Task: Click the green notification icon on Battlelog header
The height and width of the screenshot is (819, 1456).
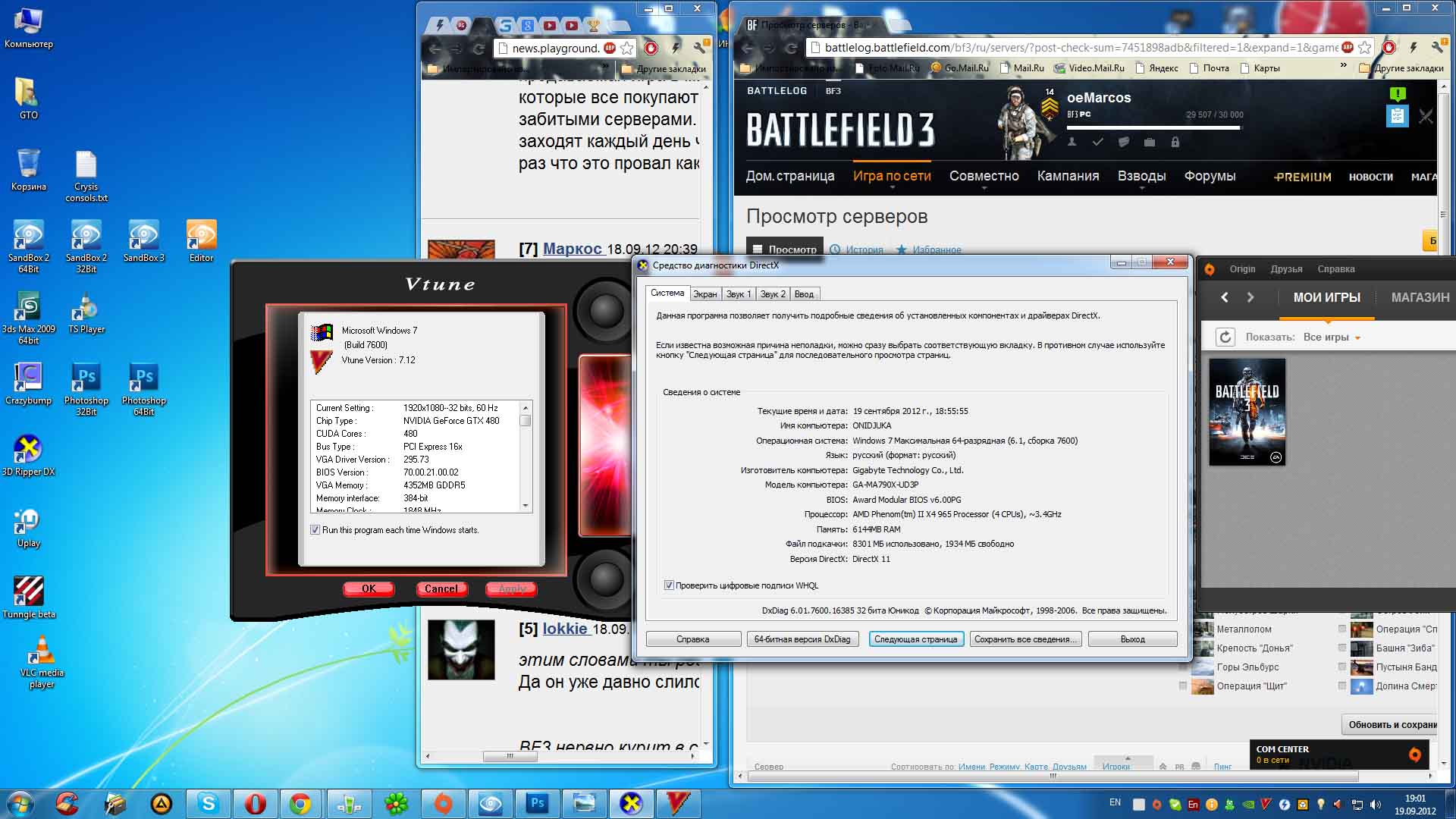Action: [1398, 94]
